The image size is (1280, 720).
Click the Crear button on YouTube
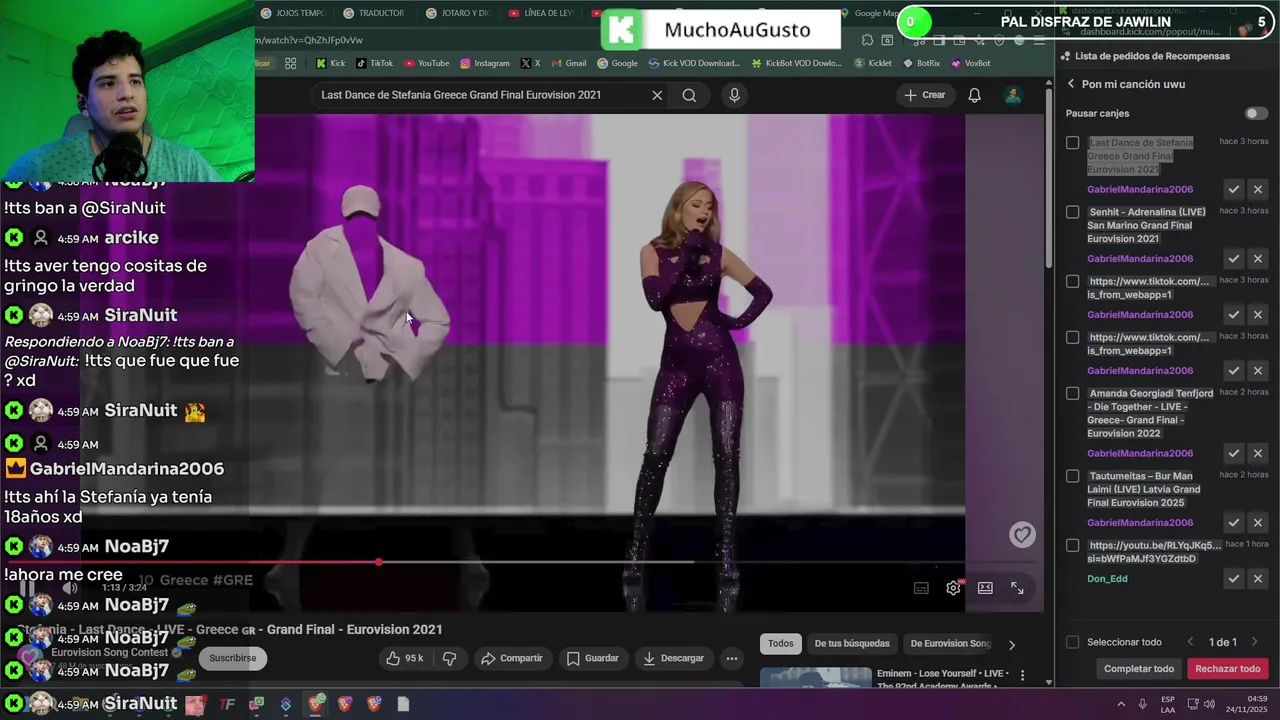pos(924,95)
